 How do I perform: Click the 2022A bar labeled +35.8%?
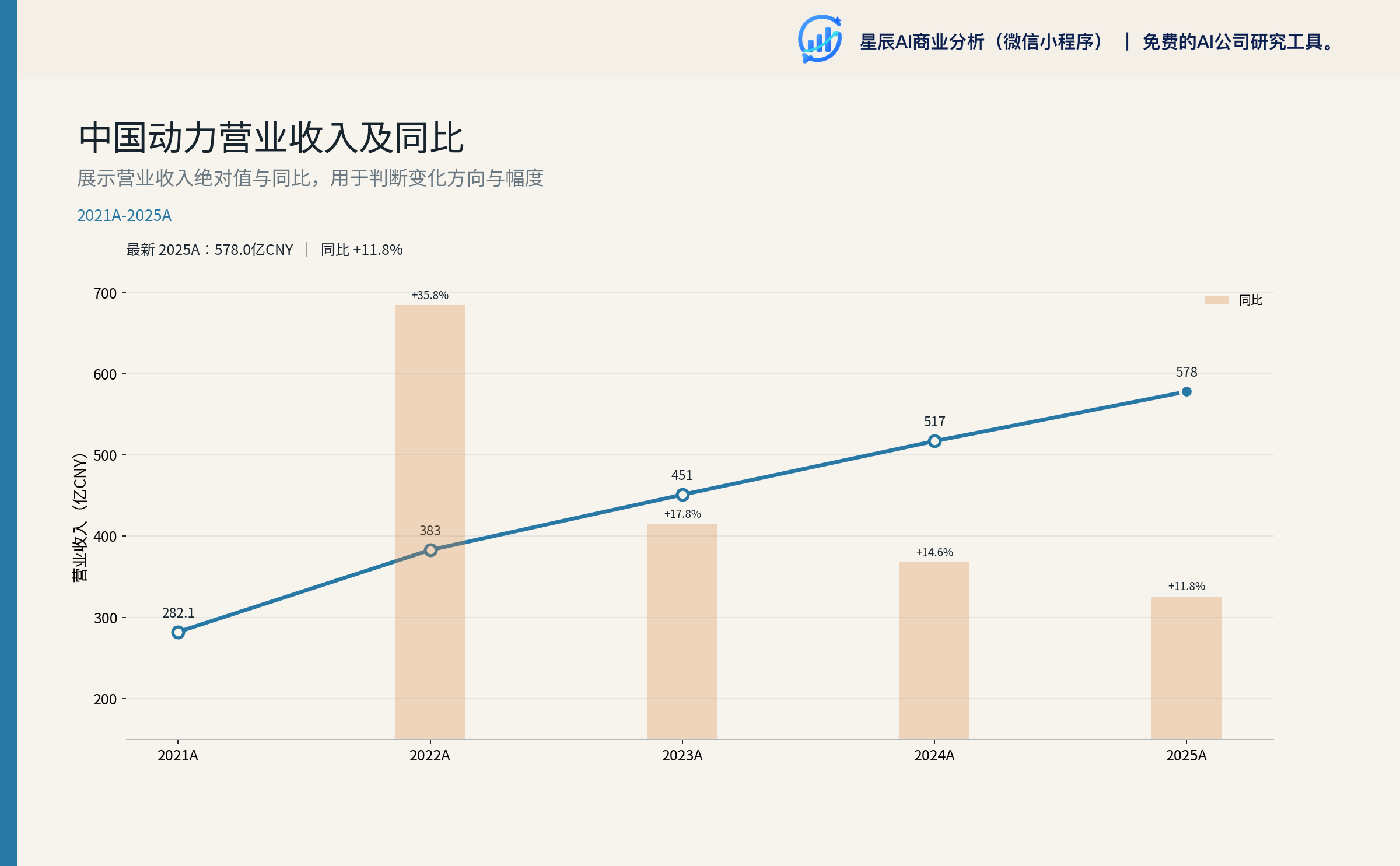pos(430,522)
